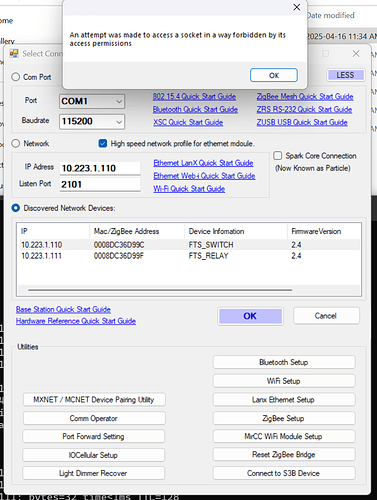Click the IP Address input field
Screen dimensions: 377x500
100,168
